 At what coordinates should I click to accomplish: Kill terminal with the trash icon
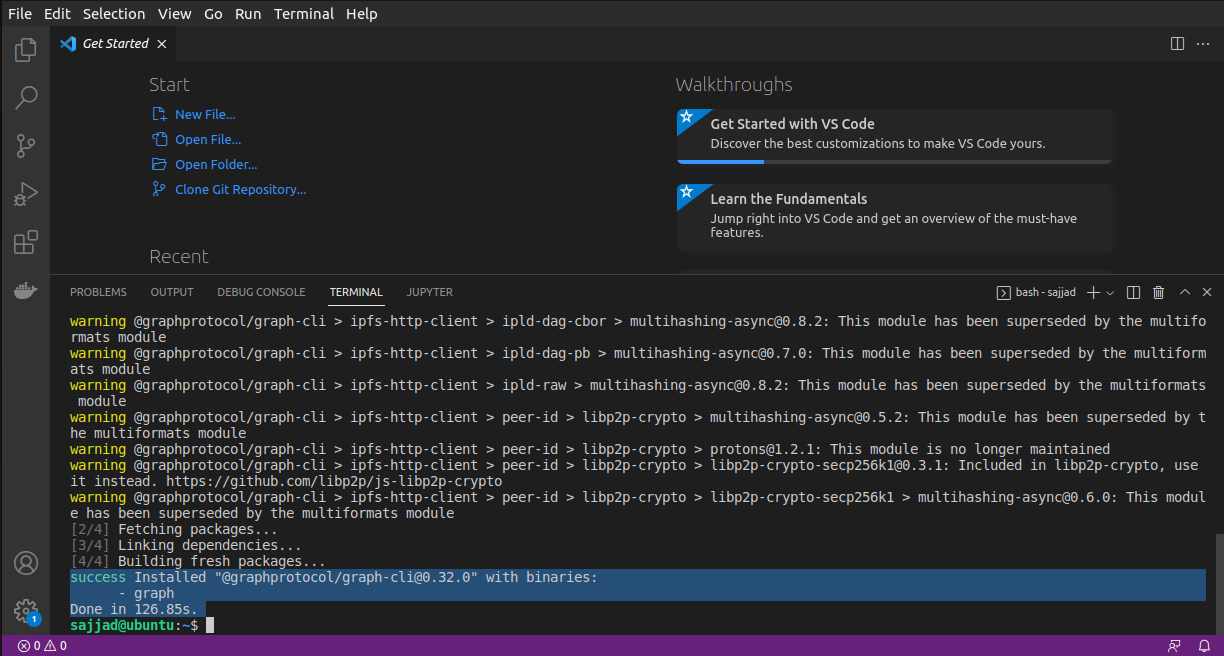coord(1158,292)
